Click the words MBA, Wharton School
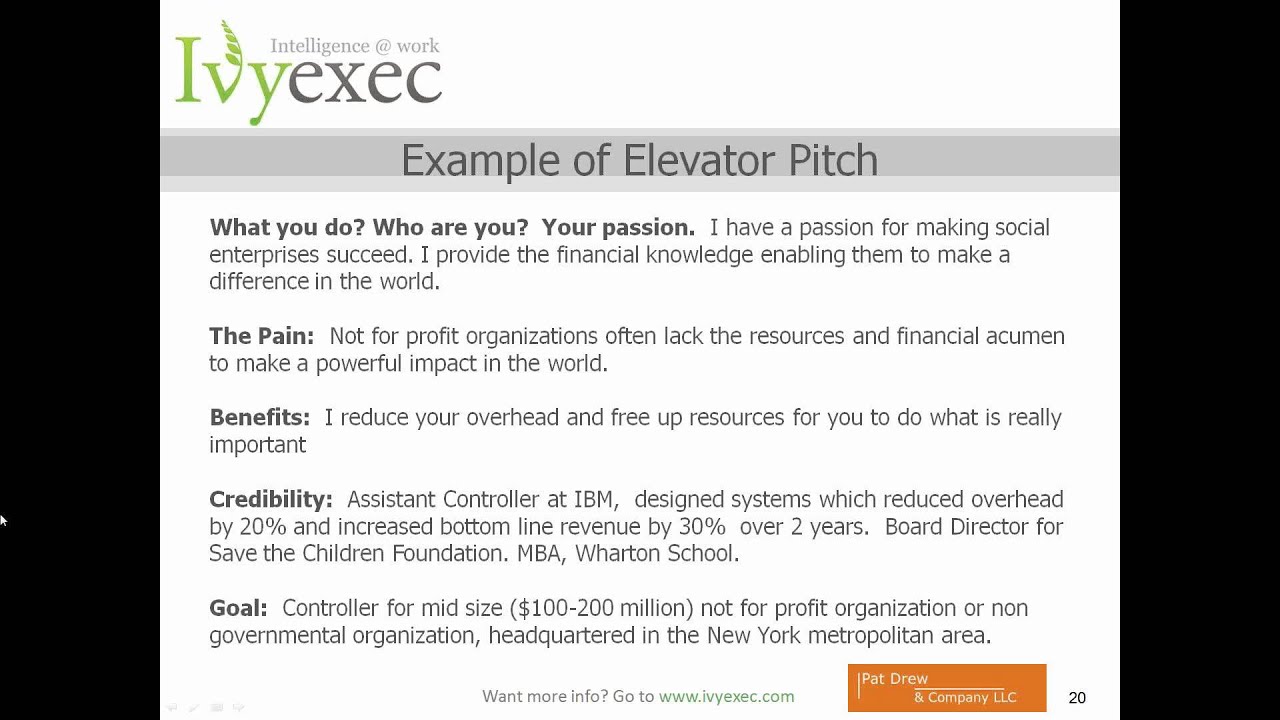This screenshot has width=1280, height=720. point(627,554)
